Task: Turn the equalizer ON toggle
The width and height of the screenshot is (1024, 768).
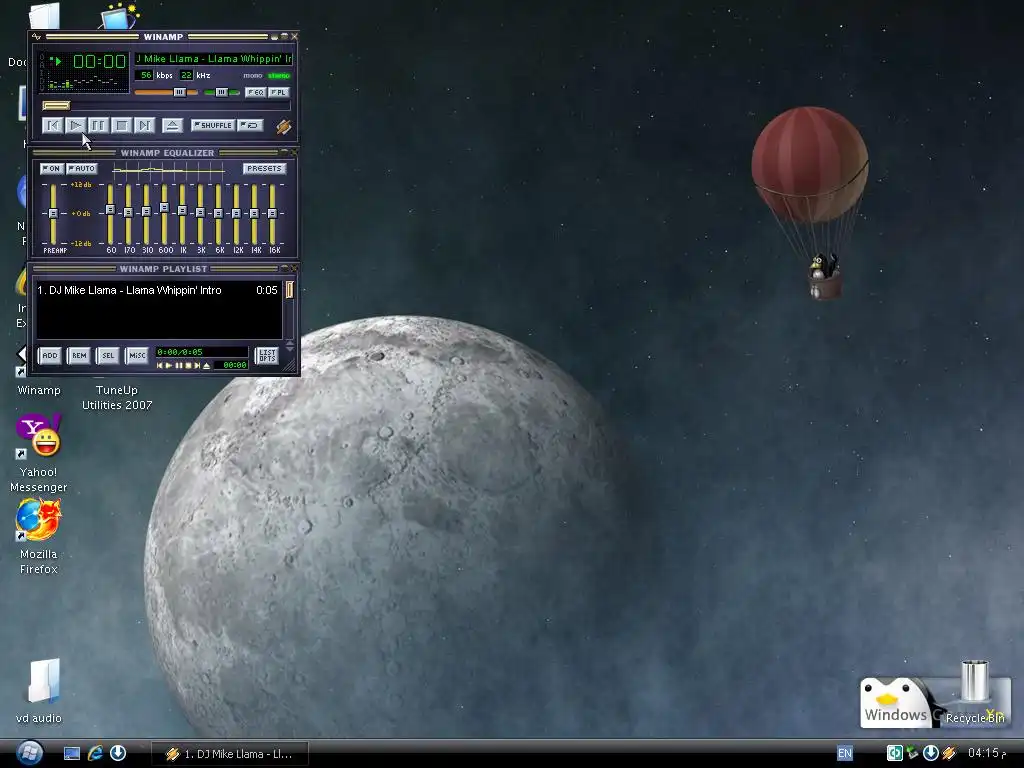Action: click(52, 168)
